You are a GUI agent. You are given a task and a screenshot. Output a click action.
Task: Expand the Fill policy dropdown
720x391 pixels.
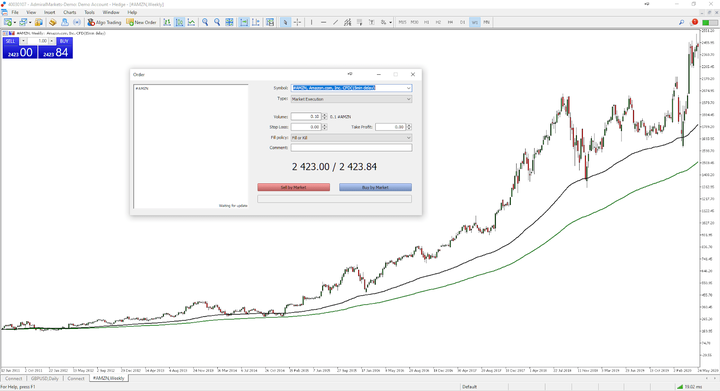(408, 137)
